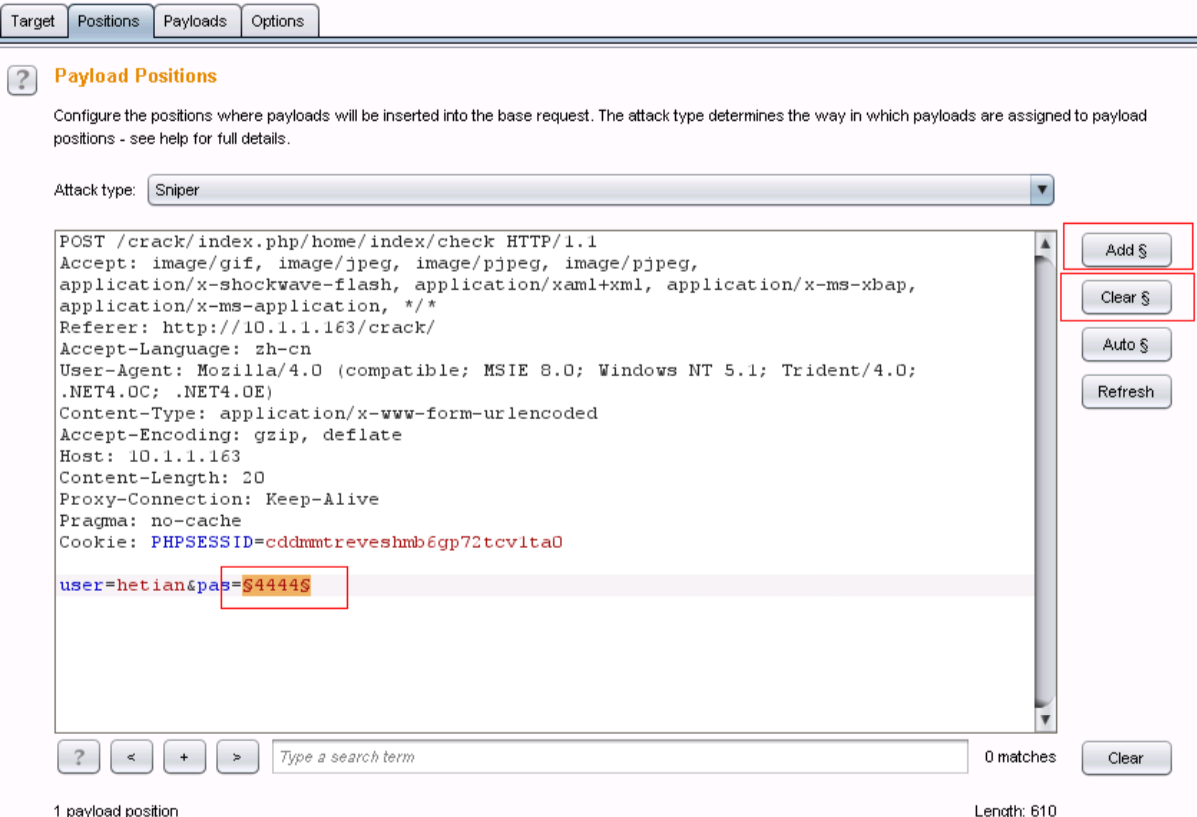Click the §4444§ payload position marker
Viewport: 1197px width, 817px height.
(x=276, y=585)
